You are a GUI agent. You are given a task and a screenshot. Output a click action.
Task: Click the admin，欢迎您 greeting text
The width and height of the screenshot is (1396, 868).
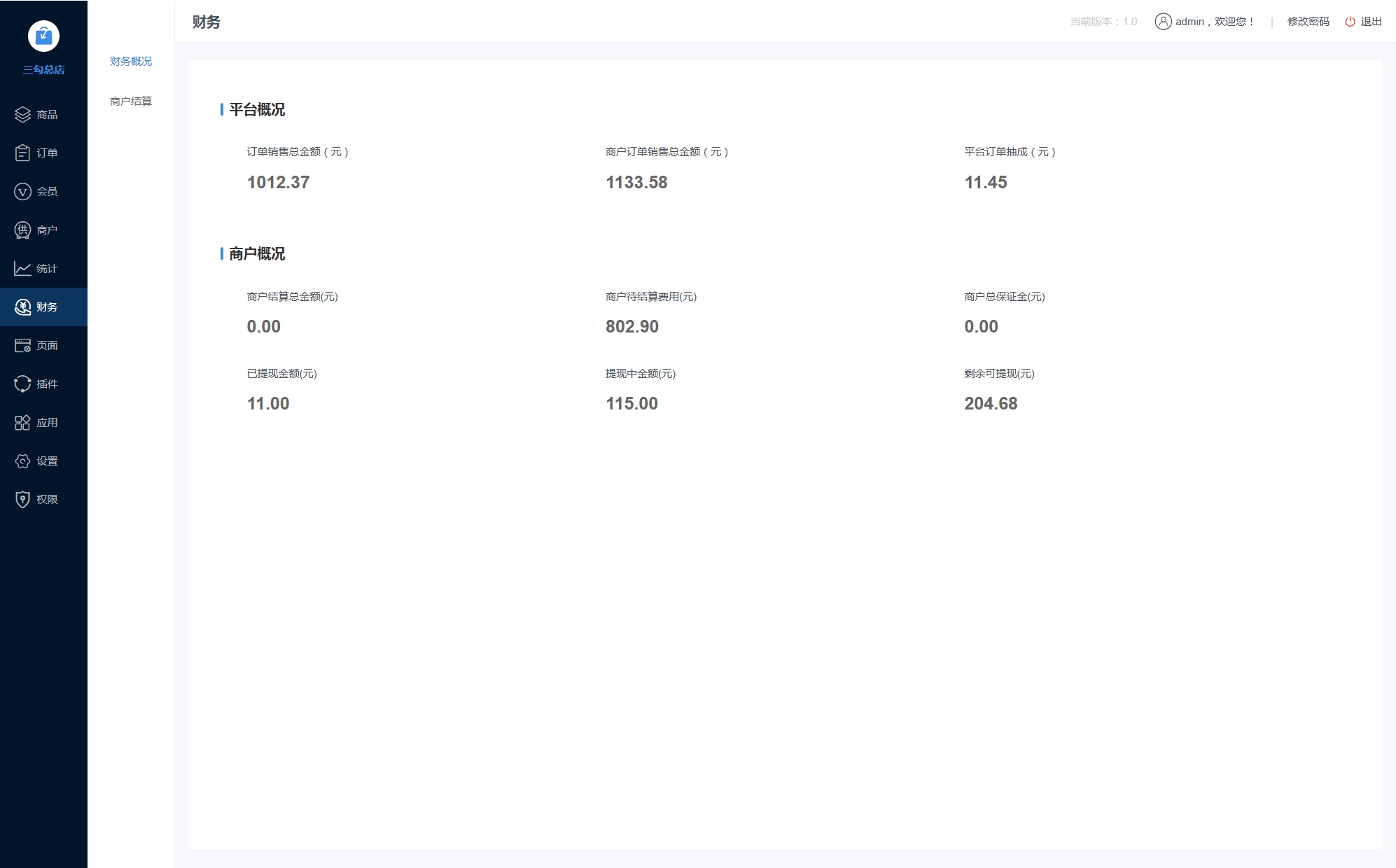[x=1215, y=22]
